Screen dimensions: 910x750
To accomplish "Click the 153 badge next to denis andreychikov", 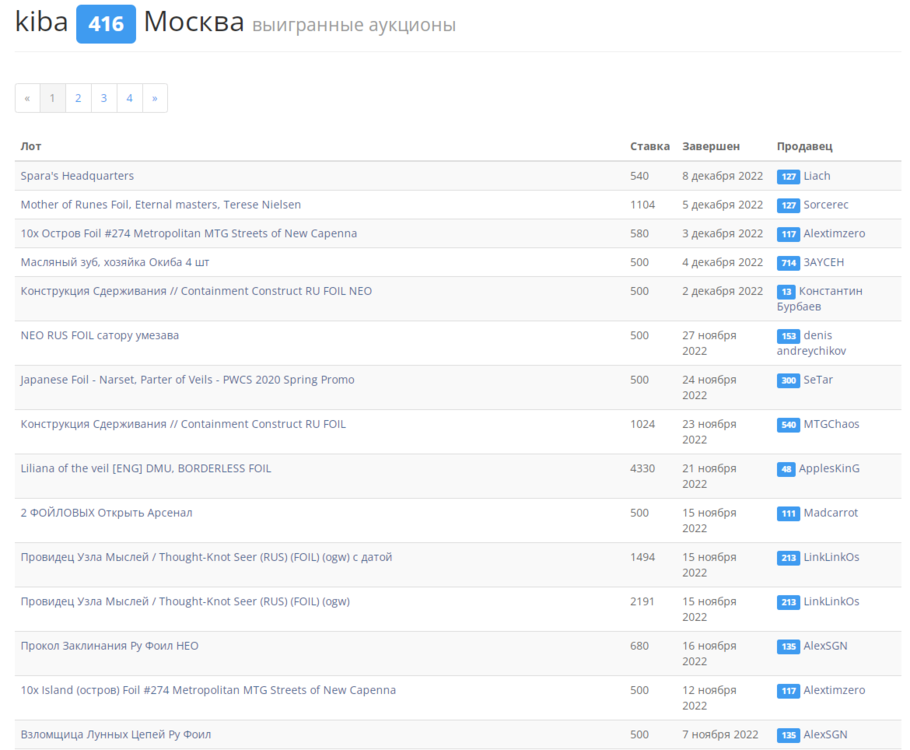I will [x=788, y=336].
